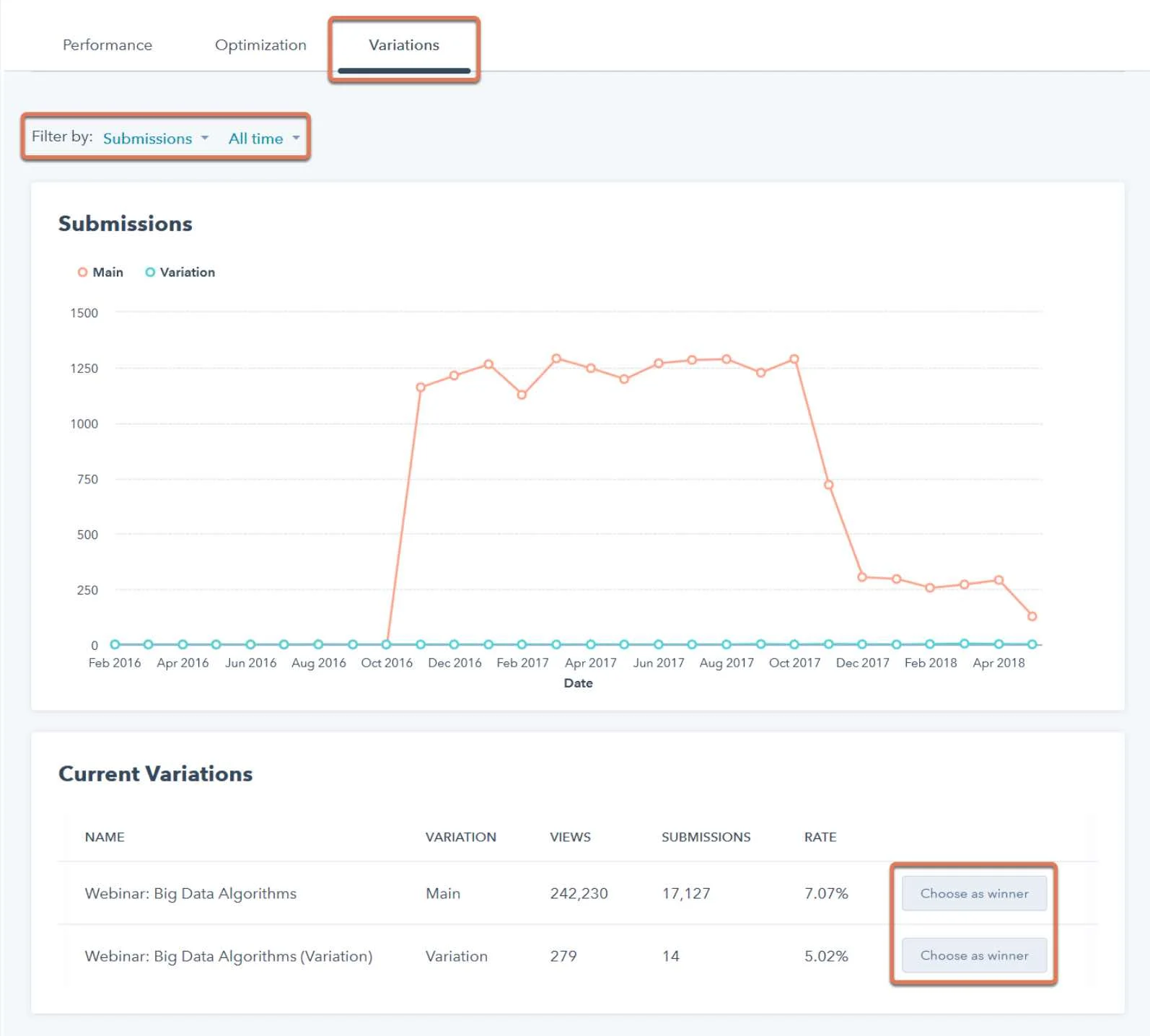Click the Main data point at Dec 2017
The image size is (1150, 1036).
tap(862, 576)
